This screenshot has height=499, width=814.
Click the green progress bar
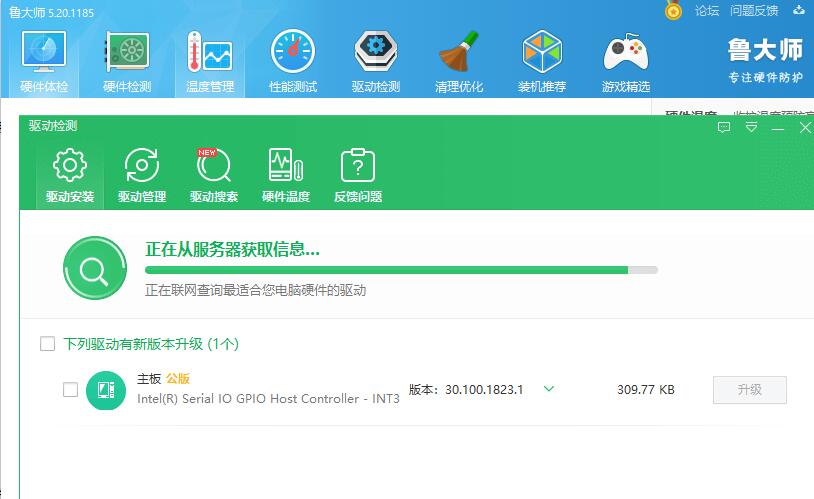click(x=401, y=270)
